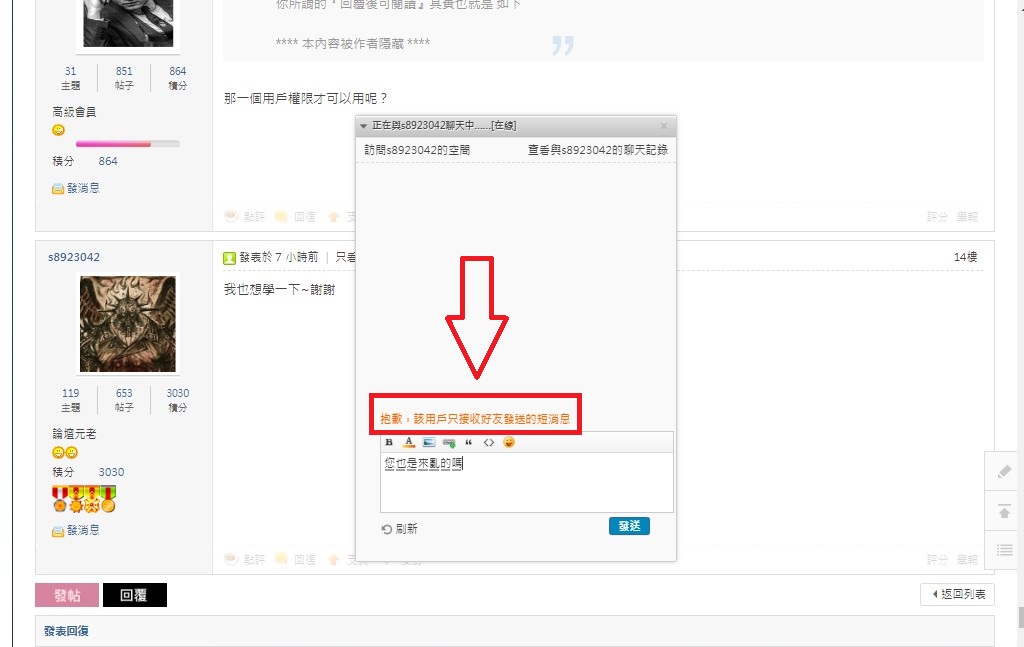1024x647 pixels.
Task: Toggle bold formatting in the chat editor
Action: pyautogui.click(x=388, y=442)
